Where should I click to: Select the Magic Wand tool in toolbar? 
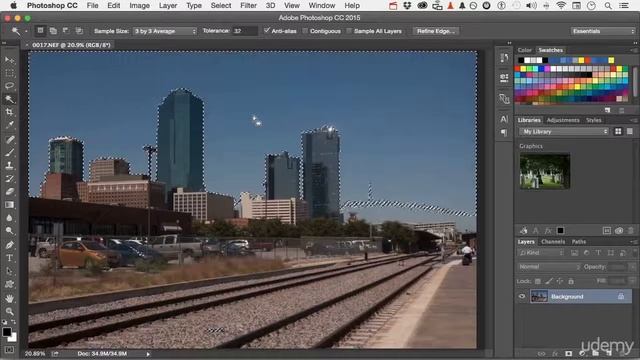tap(9, 99)
